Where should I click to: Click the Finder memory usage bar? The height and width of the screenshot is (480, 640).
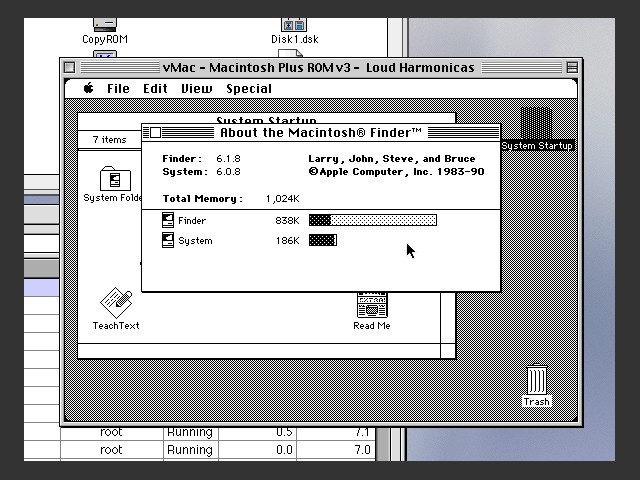pyautogui.click(x=372, y=220)
